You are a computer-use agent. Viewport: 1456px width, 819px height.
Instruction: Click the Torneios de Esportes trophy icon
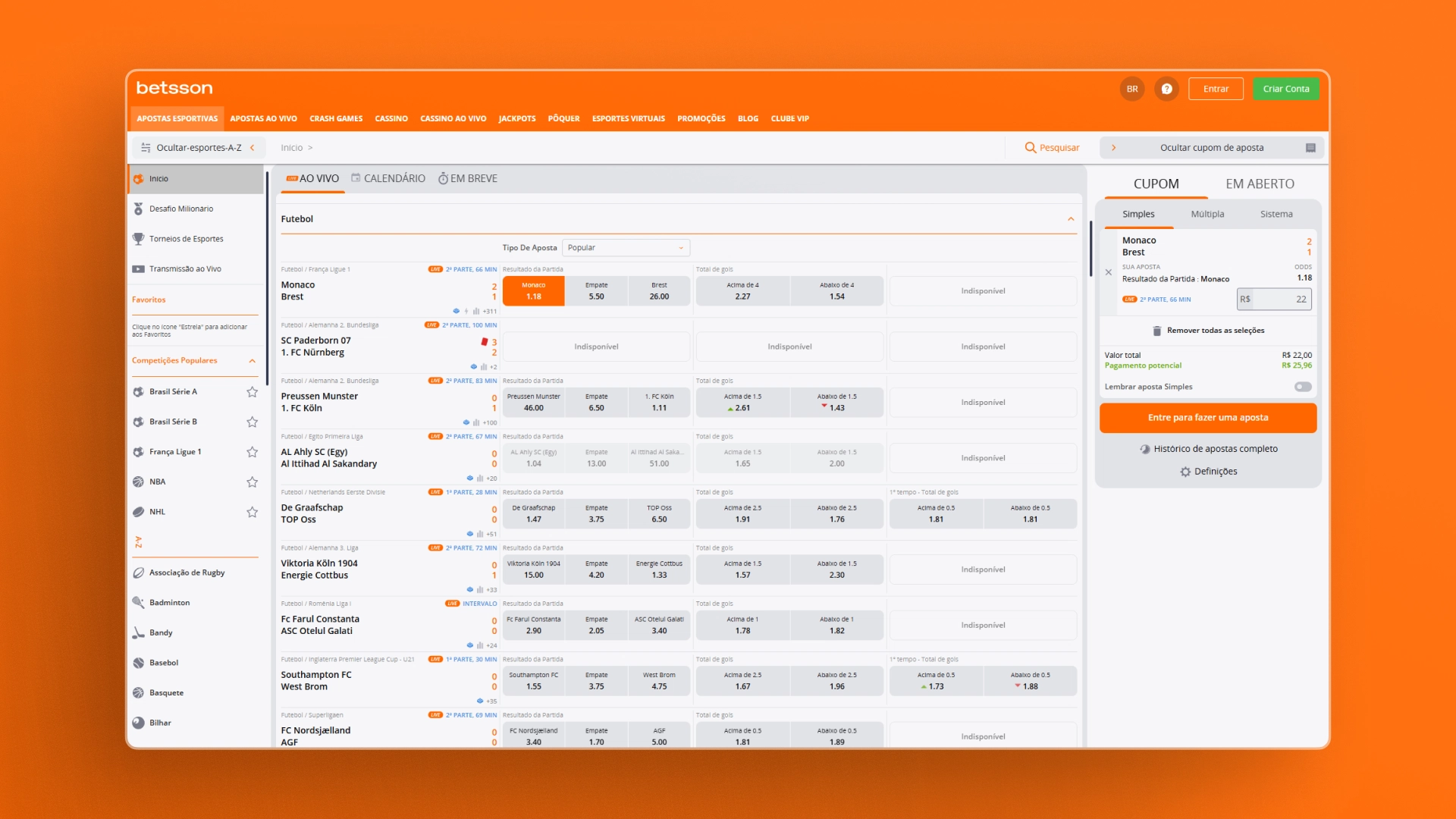click(x=138, y=239)
